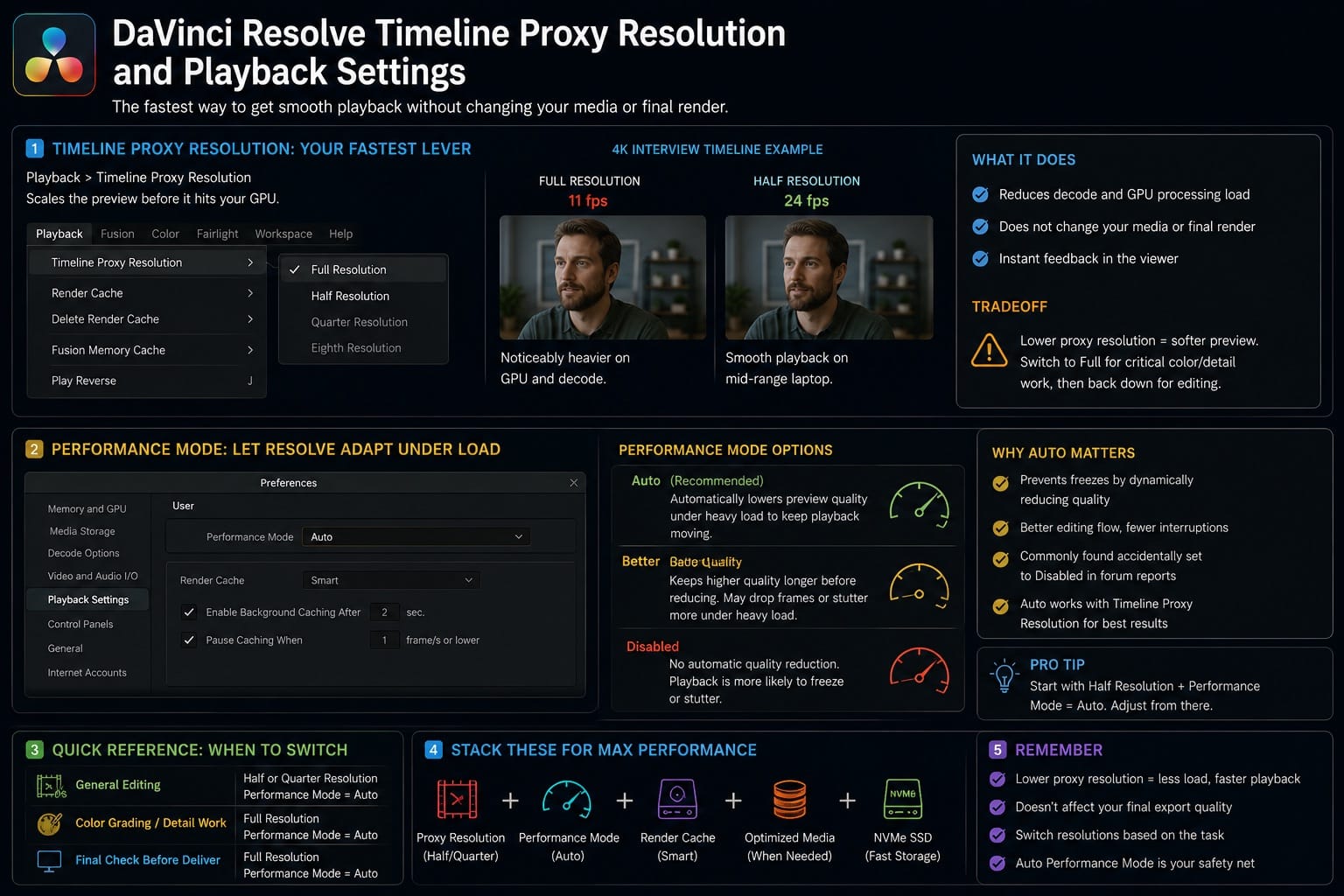1344x896 pixels.
Task: Select Half Resolution in the submenu
Action: click(363, 296)
